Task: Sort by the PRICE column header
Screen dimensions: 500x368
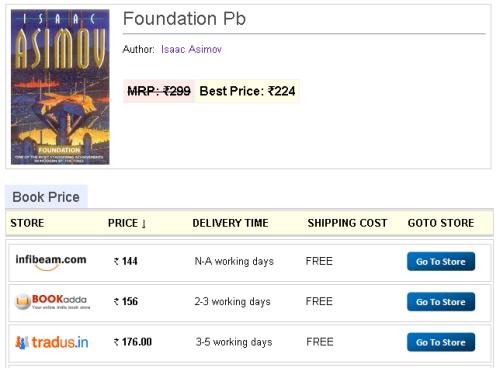Action: 123,223
